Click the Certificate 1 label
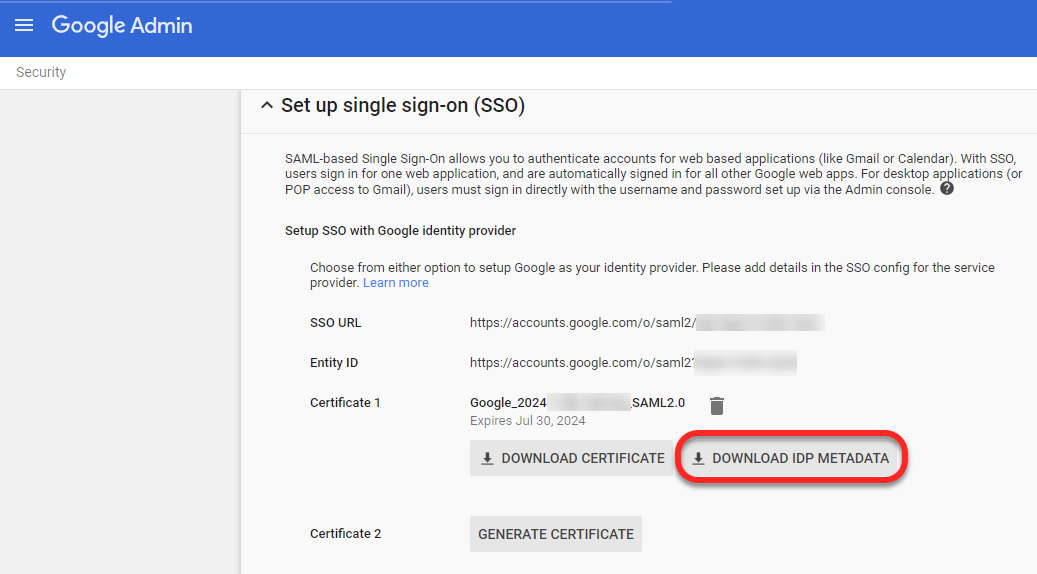 pyautogui.click(x=345, y=403)
